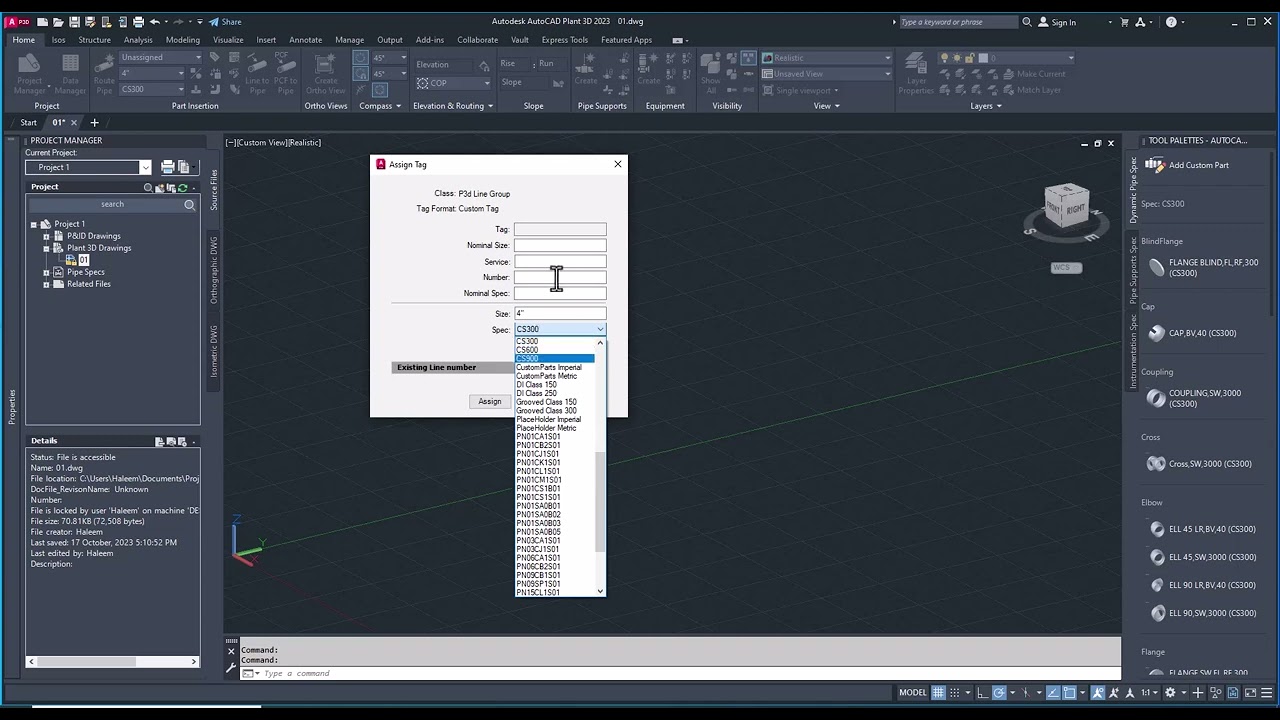This screenshot has height=720, width=1280.
Task: Toggle the drawing grid display in status bar
Action: [x=938, y=692]
